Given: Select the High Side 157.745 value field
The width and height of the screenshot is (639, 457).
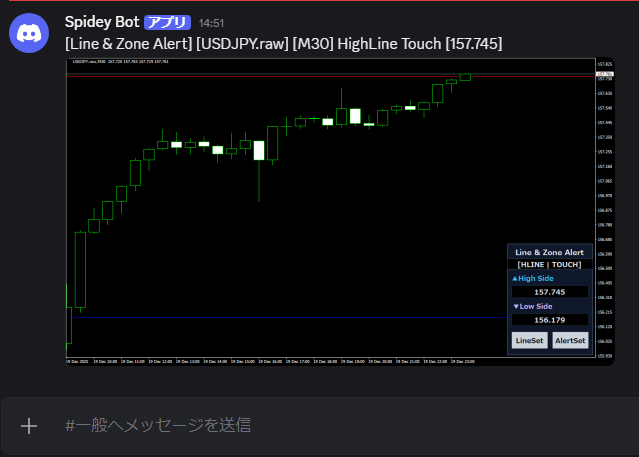Looking at the screenshot, I should pos(550,292).
